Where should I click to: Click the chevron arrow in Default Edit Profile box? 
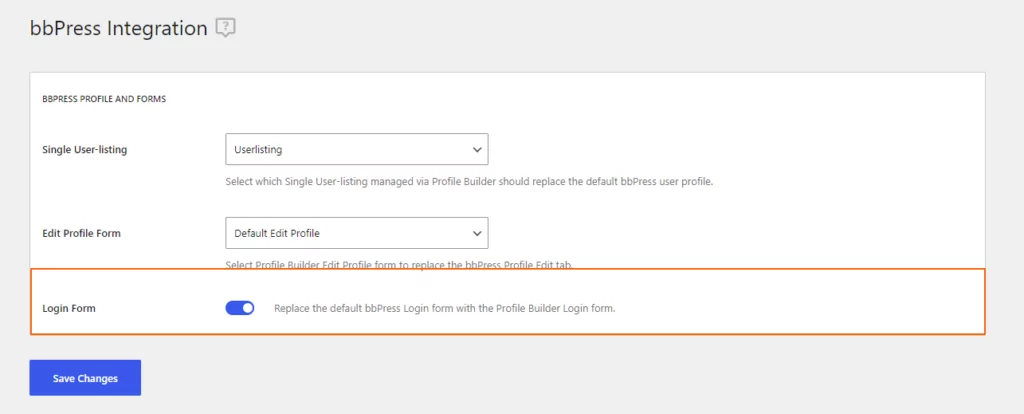click(477, 233)
